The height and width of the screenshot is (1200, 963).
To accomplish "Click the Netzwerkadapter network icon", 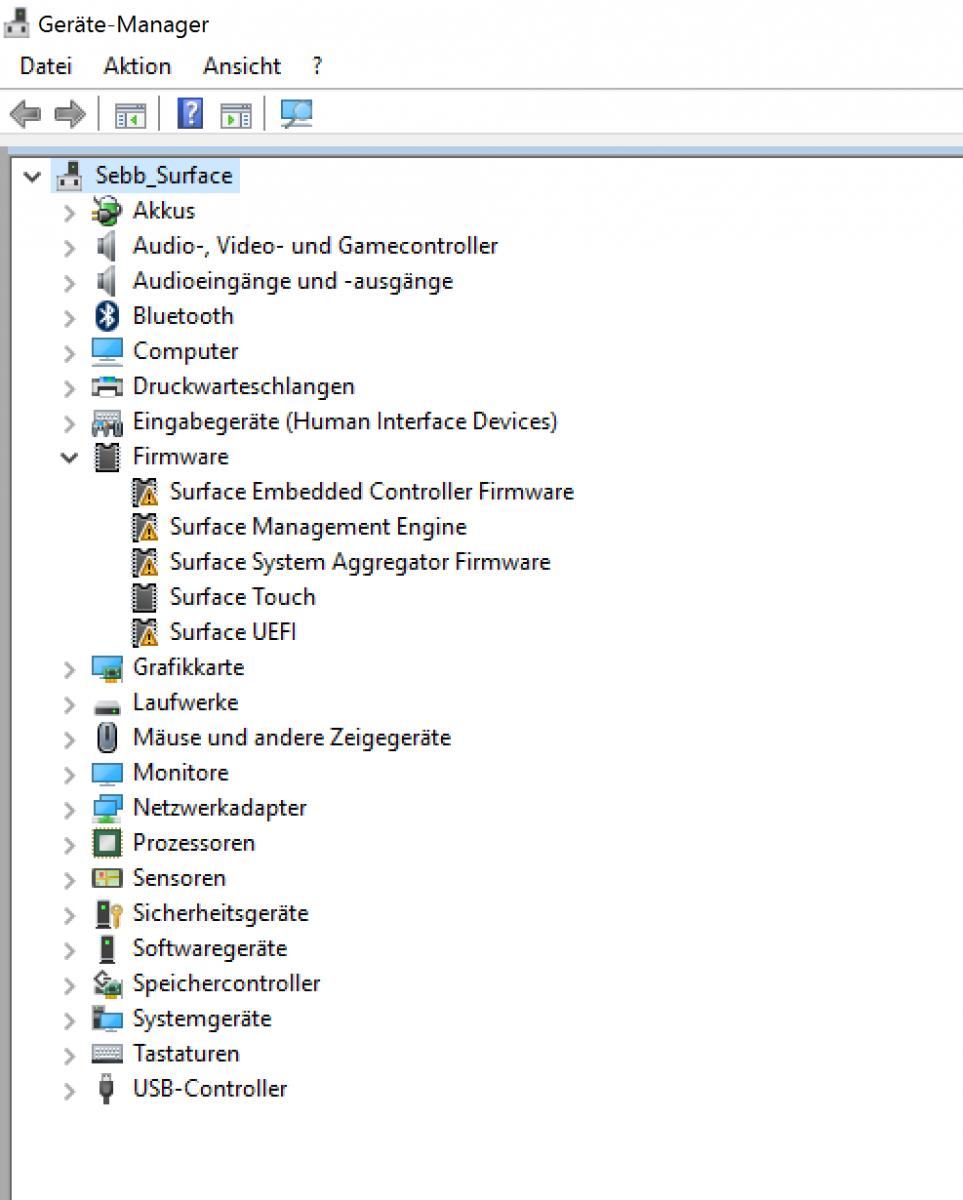I will pyautogui.click(x=106, y=808).
